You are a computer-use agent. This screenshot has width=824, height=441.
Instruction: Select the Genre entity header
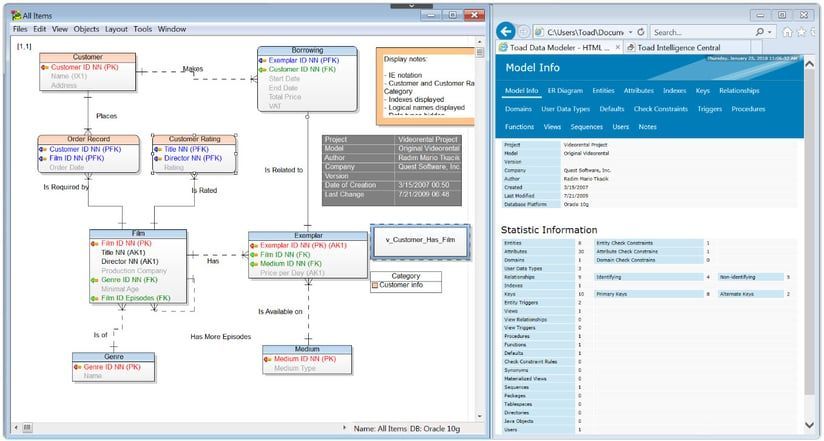114,357
